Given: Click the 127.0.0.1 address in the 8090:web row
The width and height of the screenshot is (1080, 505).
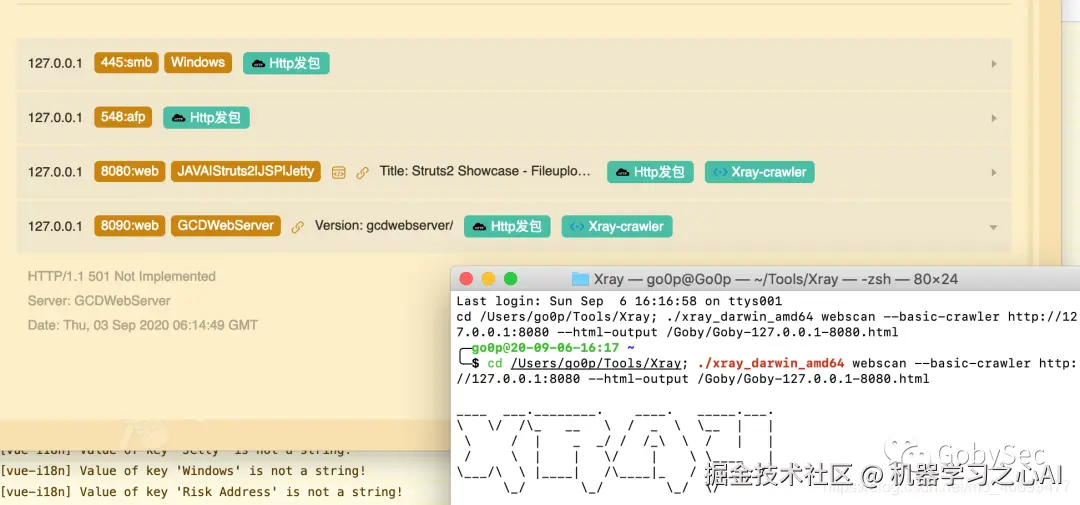Looking at the screenshot, I should [x=55, y=227].
